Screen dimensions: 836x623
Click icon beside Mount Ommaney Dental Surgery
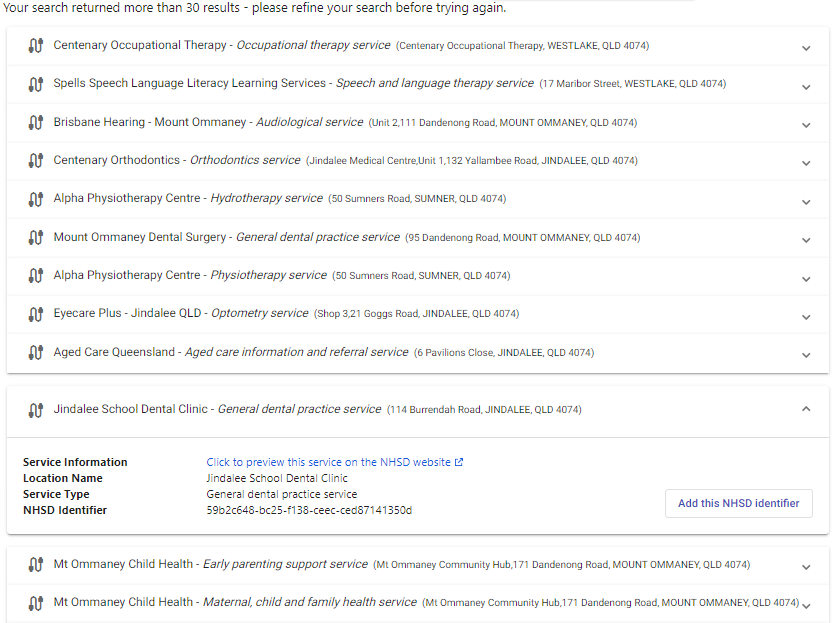coord(36,237)
